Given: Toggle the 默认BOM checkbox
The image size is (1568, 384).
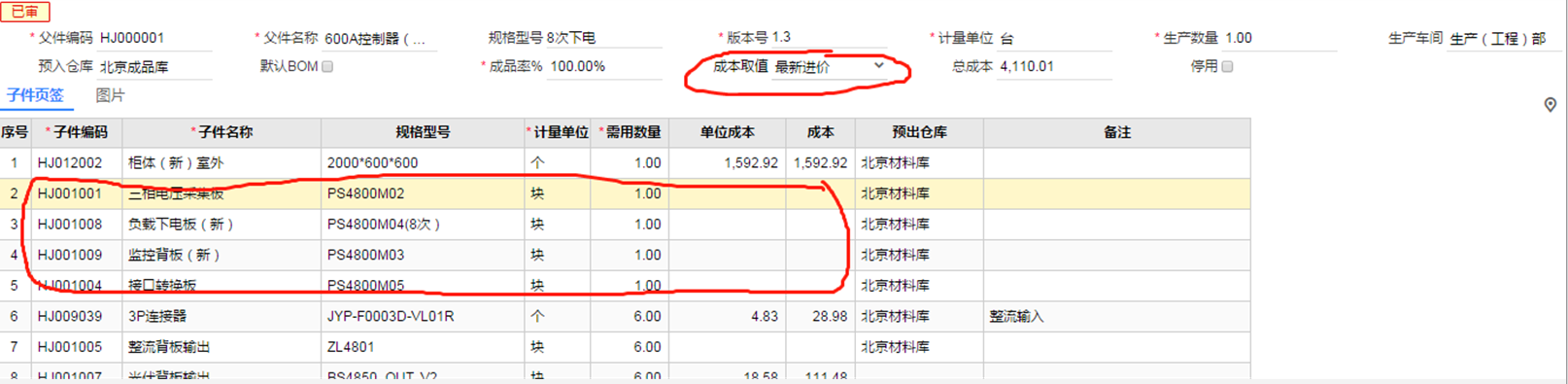Looking at the screenshot, I should tap(327, 67).
